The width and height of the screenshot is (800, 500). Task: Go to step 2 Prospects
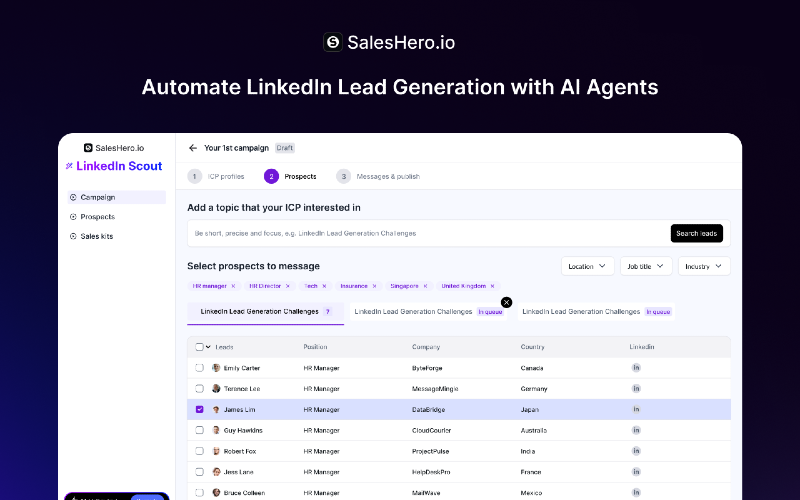[x=290, y=177]
